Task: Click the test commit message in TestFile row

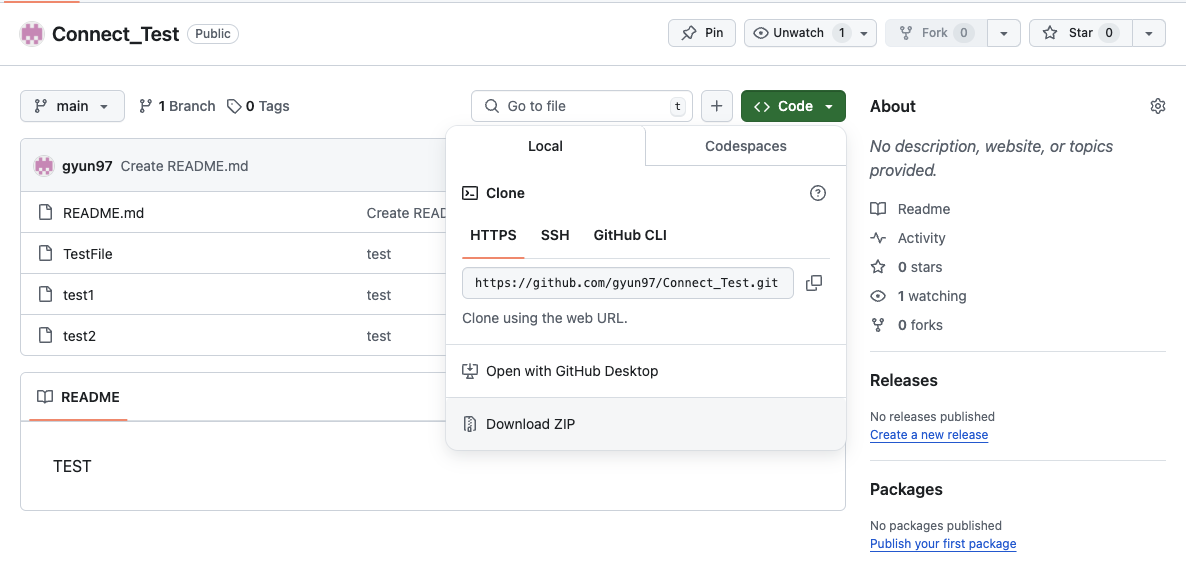Action: (379, 254)
